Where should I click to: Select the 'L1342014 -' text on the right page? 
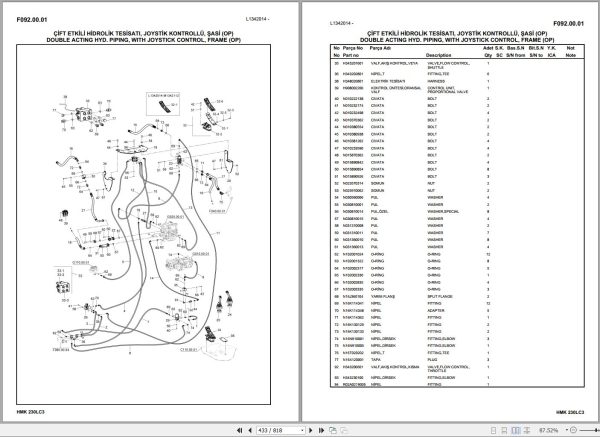pos(342,23)
